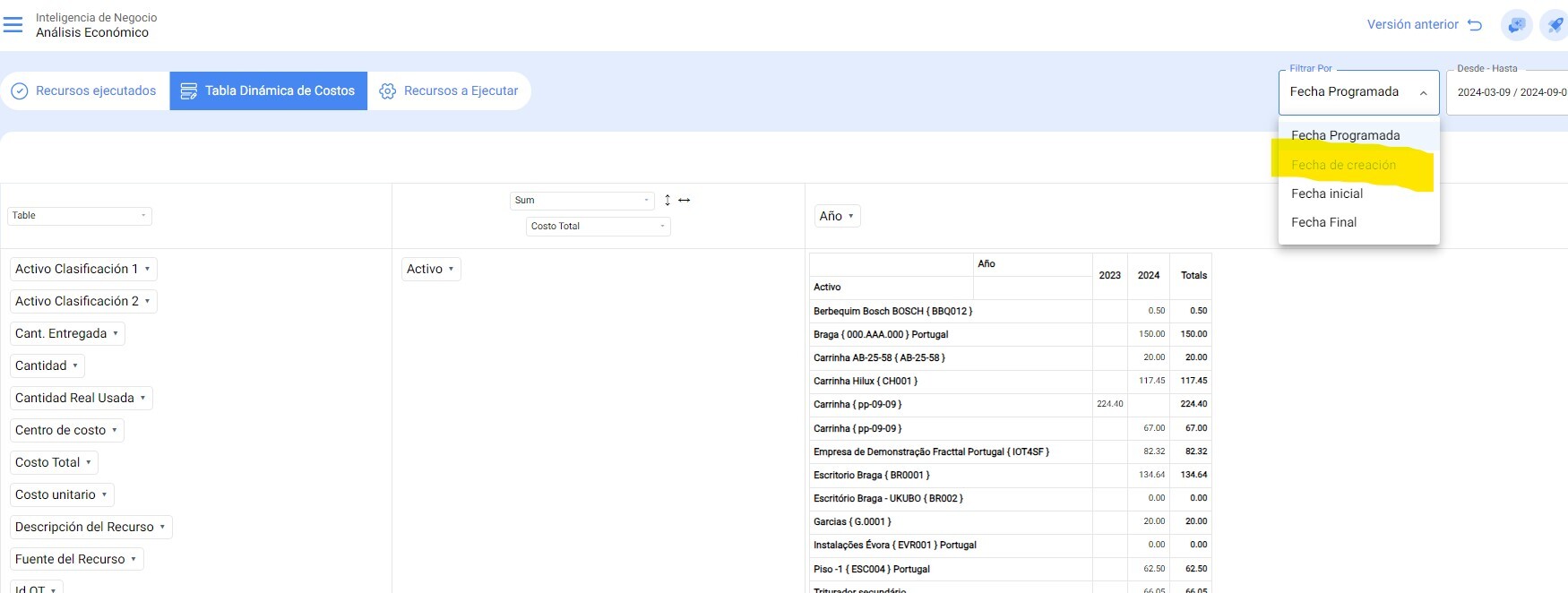Click the undo arrow beside Versión anterior
Image resolution: width=1568 pixels, height=593 pixels.
click(x=1475, y=25)
